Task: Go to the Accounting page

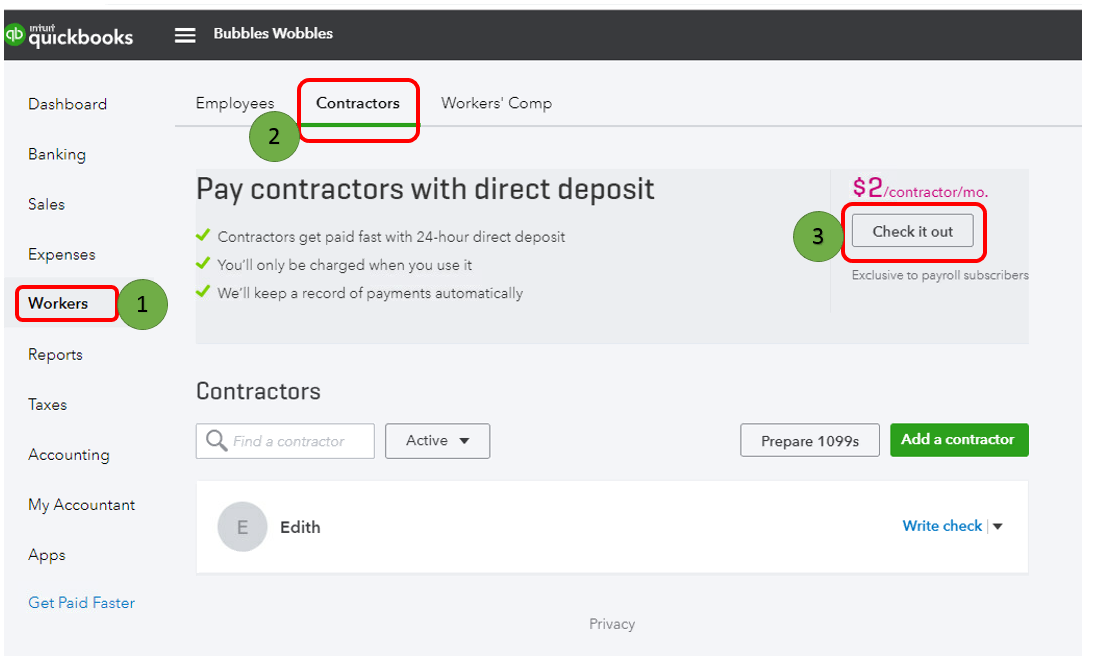Action: pyautogui.click(x=69, y=454)
